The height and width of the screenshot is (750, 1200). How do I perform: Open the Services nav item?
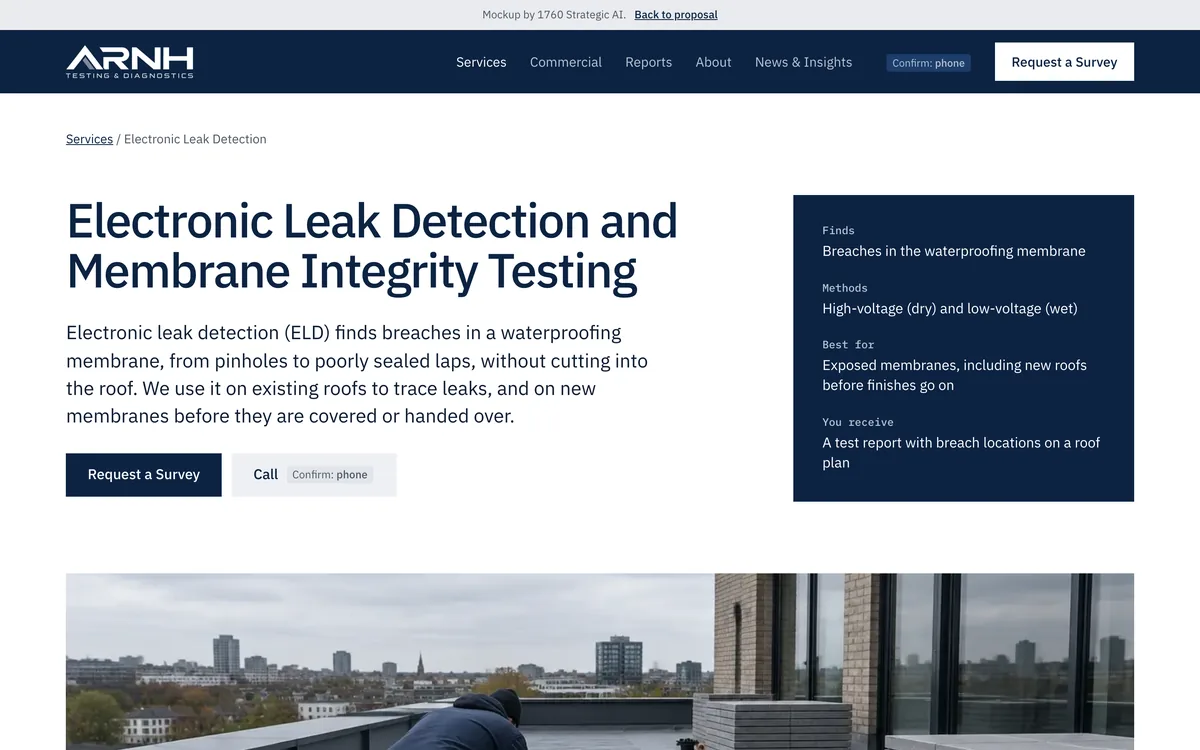click(481, 62)
